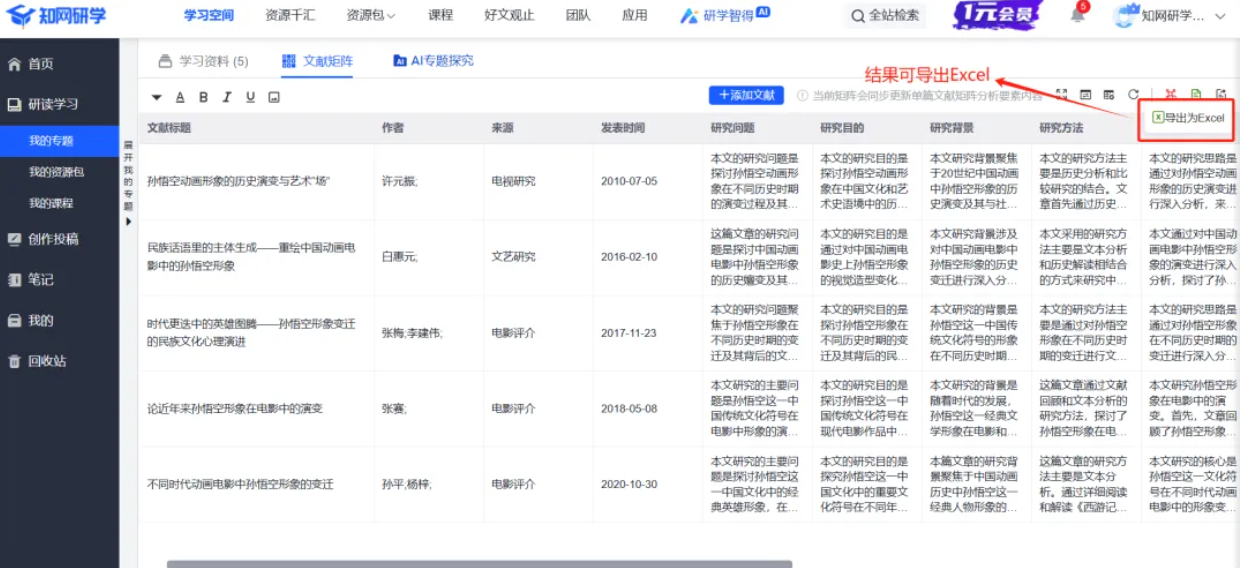Toggle italic text formatting

[227, 97]
